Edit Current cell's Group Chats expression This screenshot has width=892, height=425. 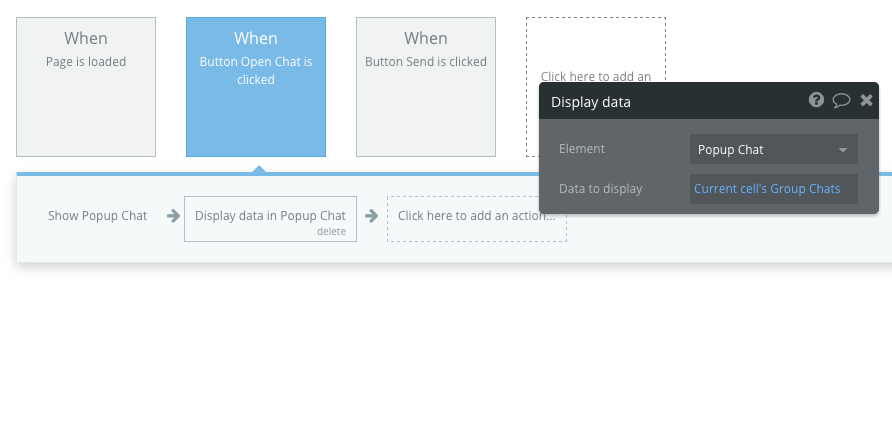(x=767, y=189)
